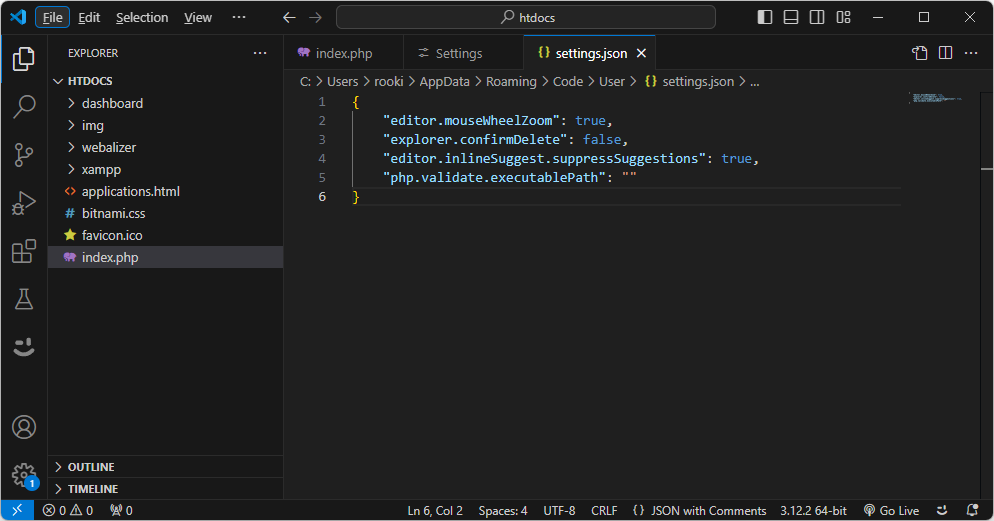
Task: Select the settings.json tab
Action: (591, 53)
